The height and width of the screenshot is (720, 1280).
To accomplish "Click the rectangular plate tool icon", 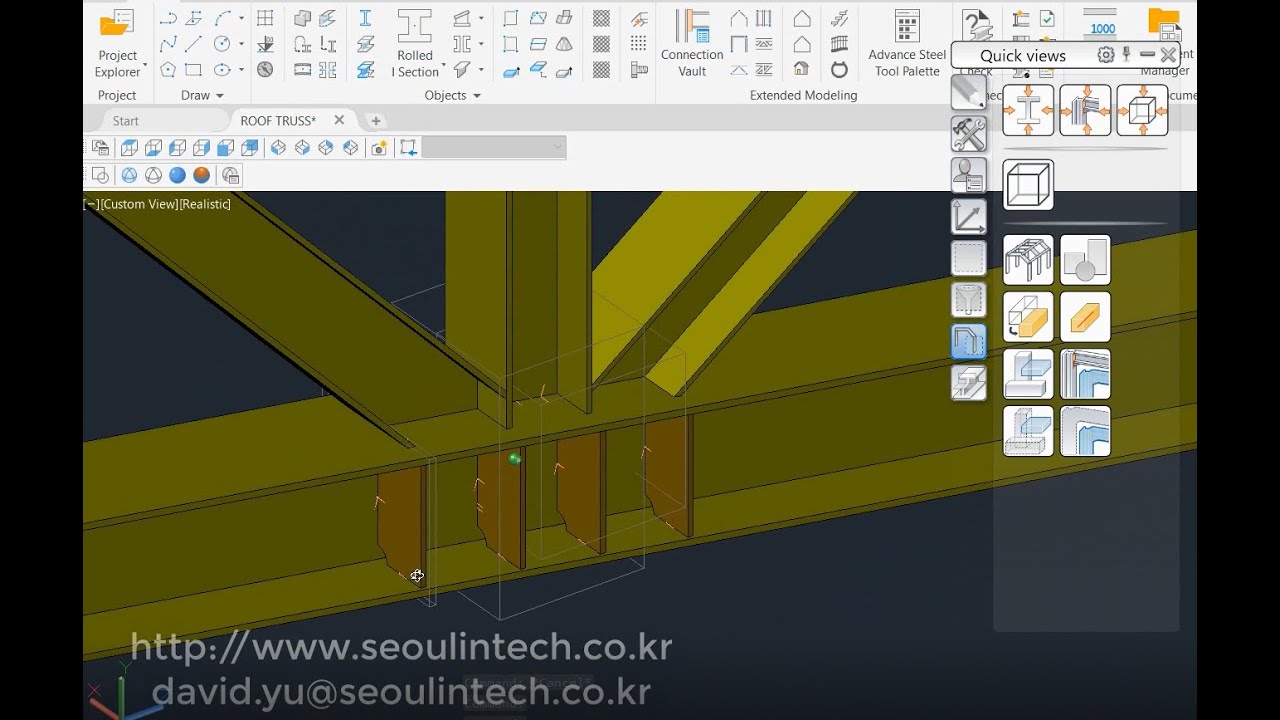I will 511,18.
